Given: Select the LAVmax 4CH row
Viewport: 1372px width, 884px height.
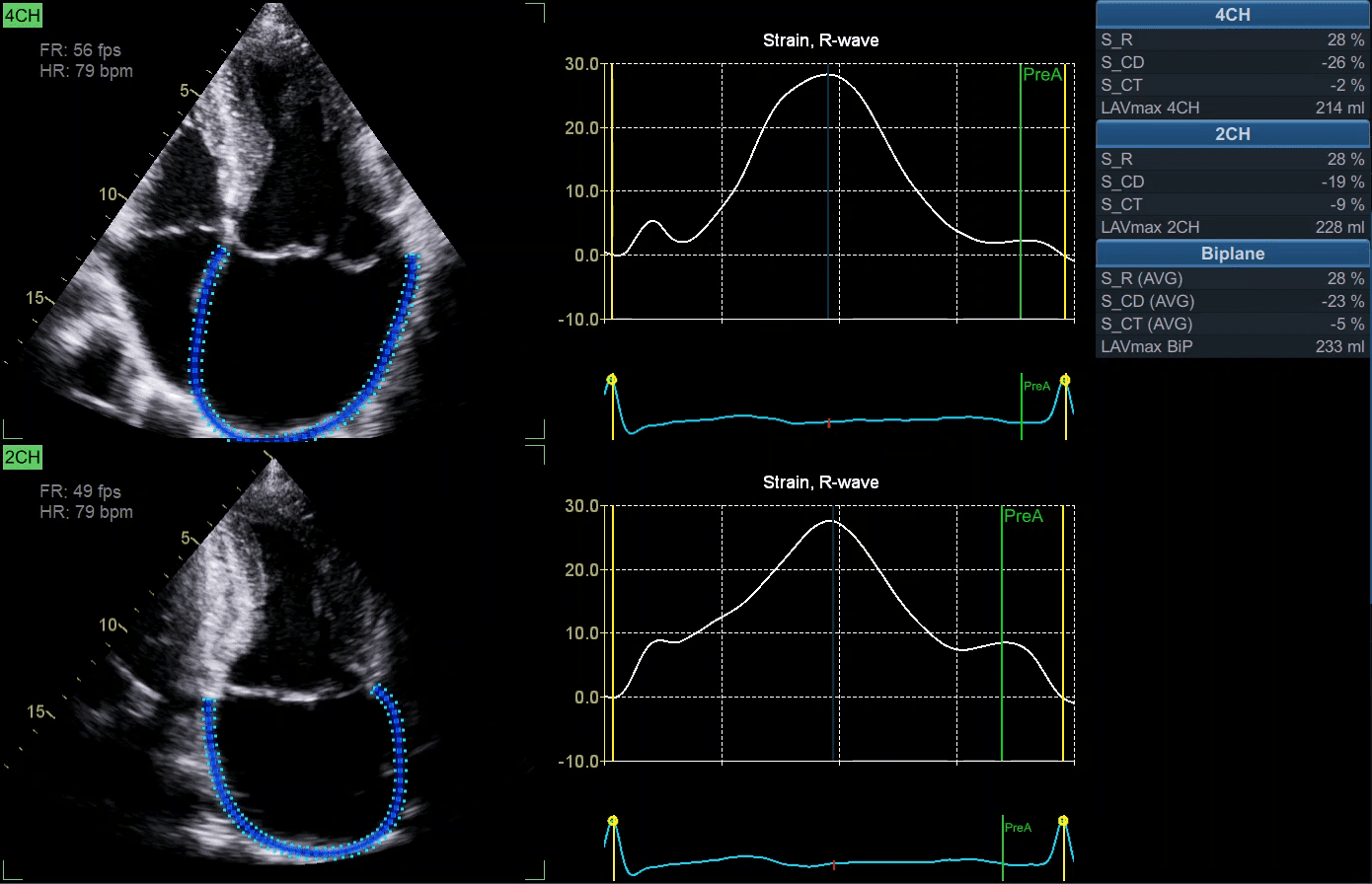Looking at the screenshot, I should click(x=1232, y=108).
